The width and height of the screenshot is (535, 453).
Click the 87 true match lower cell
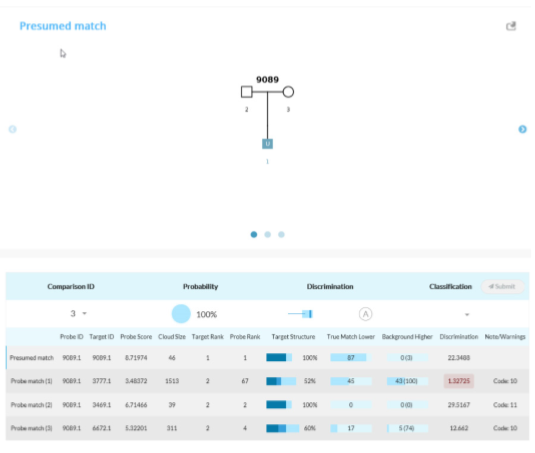coord(351,357)
